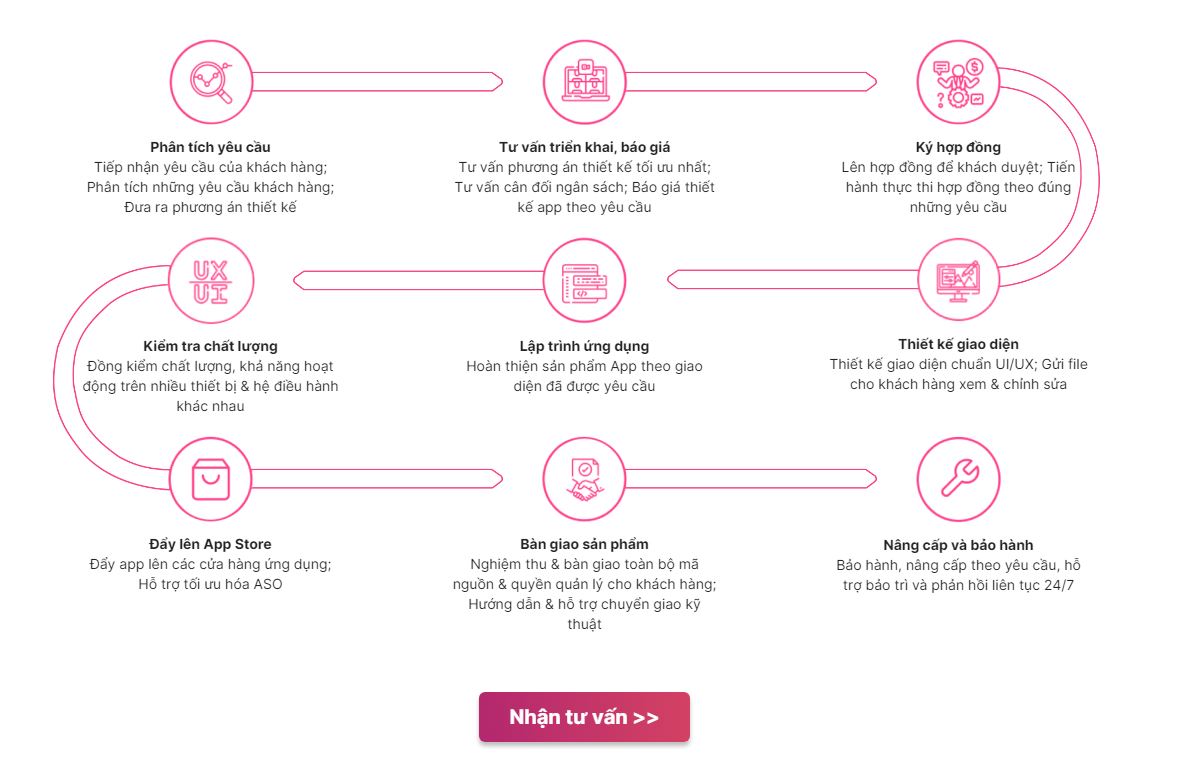Click the magnifier analysis icon for Phân tích yêu cầu
The image size is (1194, 762).
[211, 81]
